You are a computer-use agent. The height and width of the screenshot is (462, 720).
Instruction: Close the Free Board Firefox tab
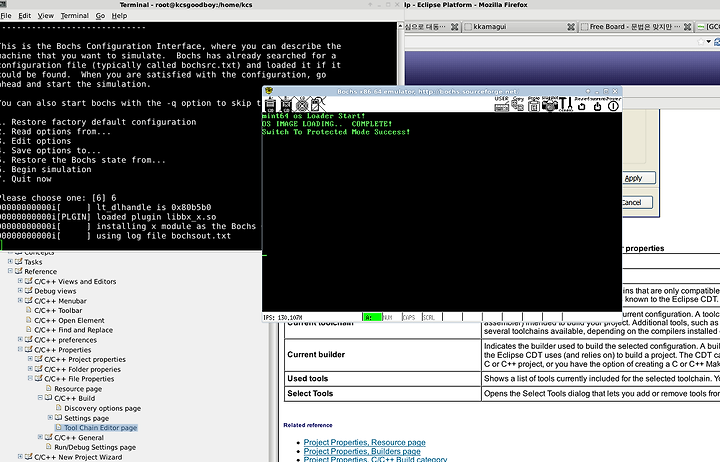click(x=687, y=27)
